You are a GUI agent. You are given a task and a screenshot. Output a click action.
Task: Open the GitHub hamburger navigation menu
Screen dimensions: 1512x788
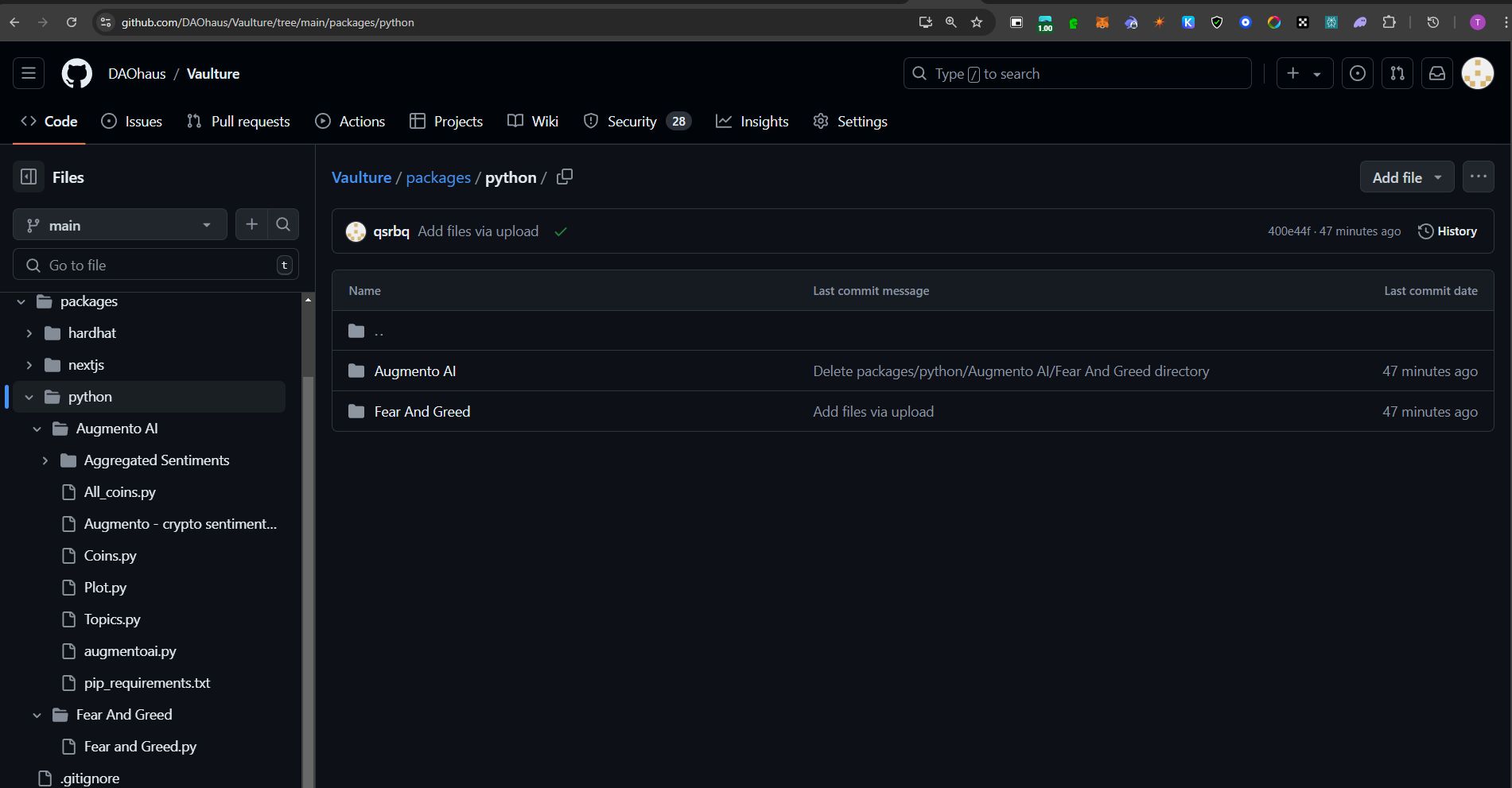tap(29, 73)
